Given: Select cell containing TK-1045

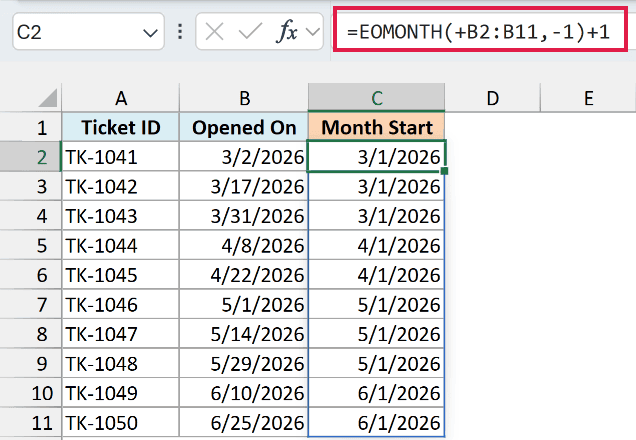Looking at the screenshot, I should [x=120, y=275].
